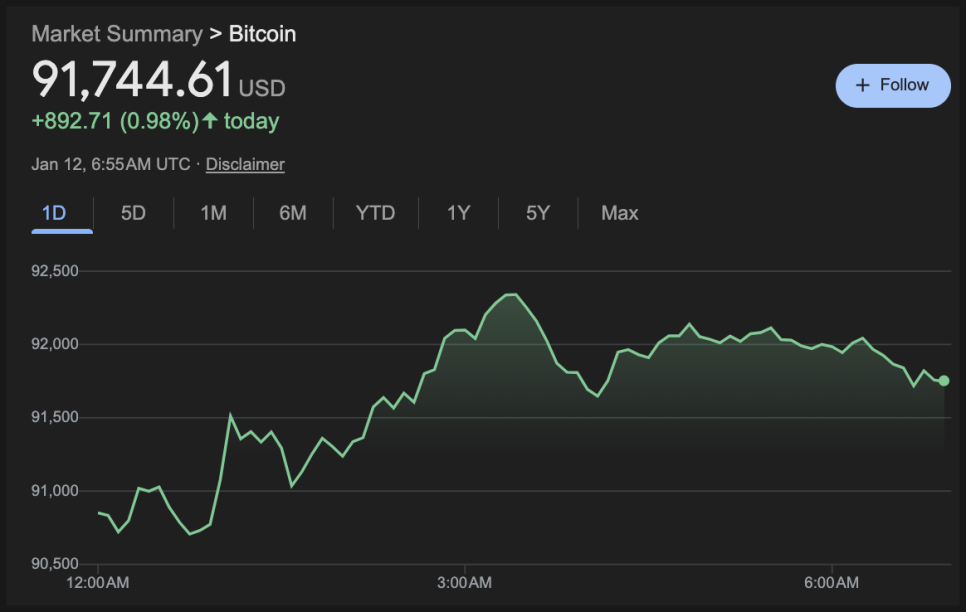Screen dimensions: 966x612
Task: Go to Market Summary breadcrumb
Action: pyautogui.click(x=116, y=34)
